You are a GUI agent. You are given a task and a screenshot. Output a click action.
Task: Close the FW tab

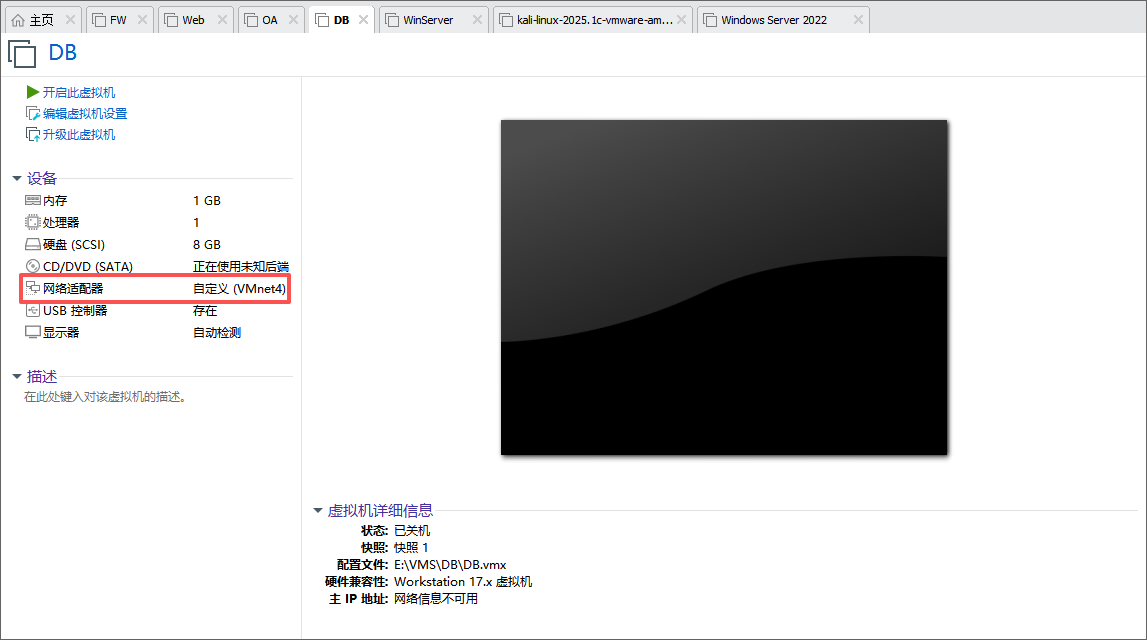click(x=143, y=20)
